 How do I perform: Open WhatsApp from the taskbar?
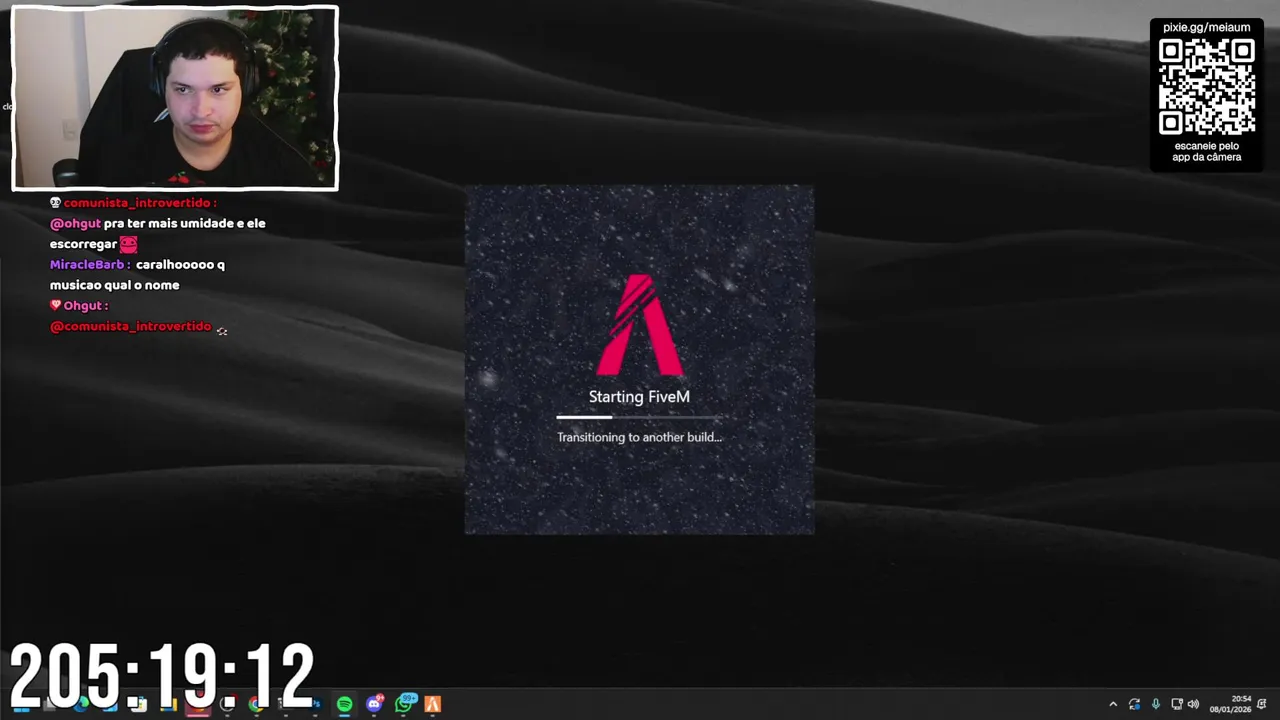pyautogui.click(x=404, y=704)
